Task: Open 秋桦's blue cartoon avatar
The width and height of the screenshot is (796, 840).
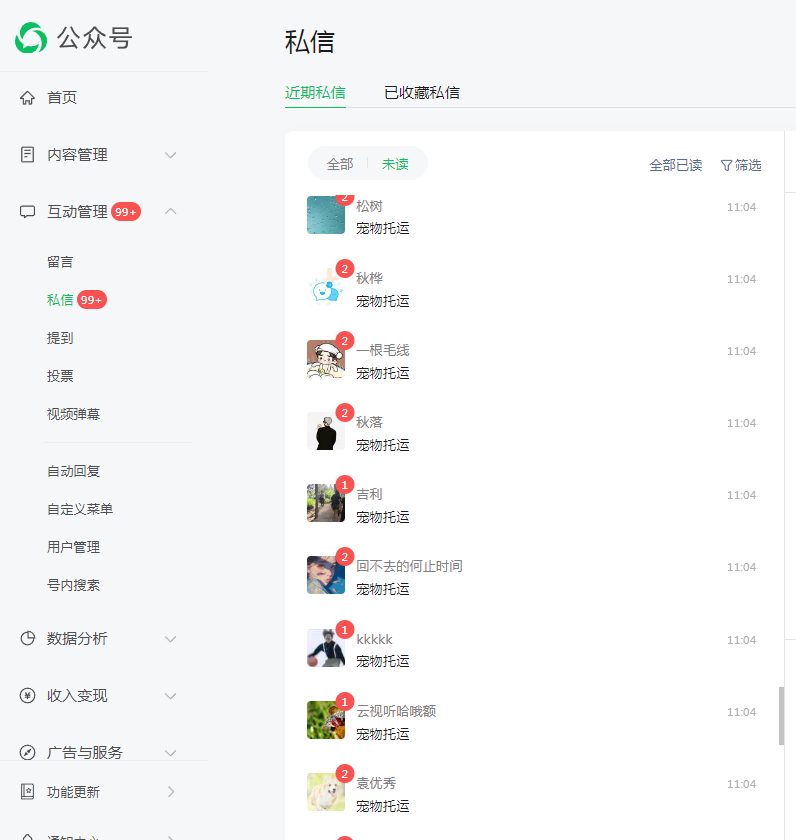Action: [326, 287]
